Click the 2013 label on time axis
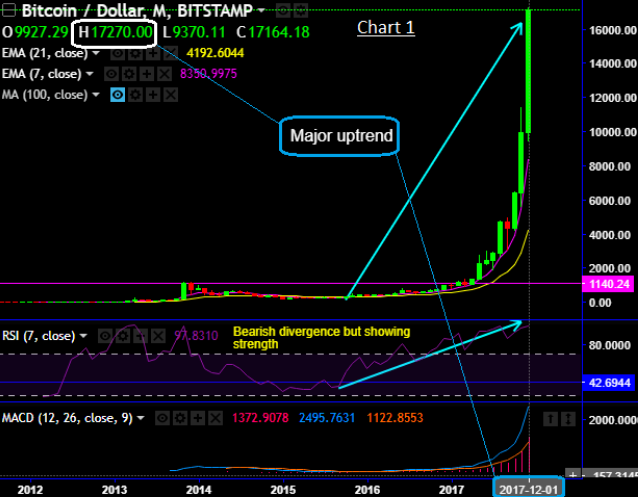Image resolution: width=638 pixels, height=497 pixels. [114, 489]
